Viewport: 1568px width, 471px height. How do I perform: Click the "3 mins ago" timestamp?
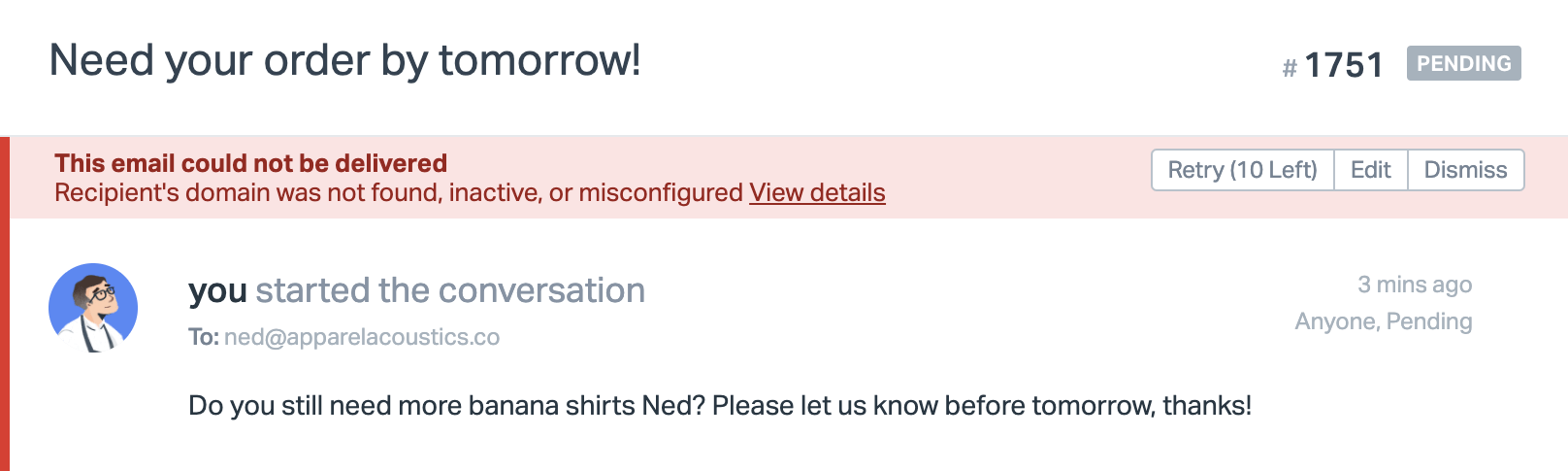point(1414,285)
